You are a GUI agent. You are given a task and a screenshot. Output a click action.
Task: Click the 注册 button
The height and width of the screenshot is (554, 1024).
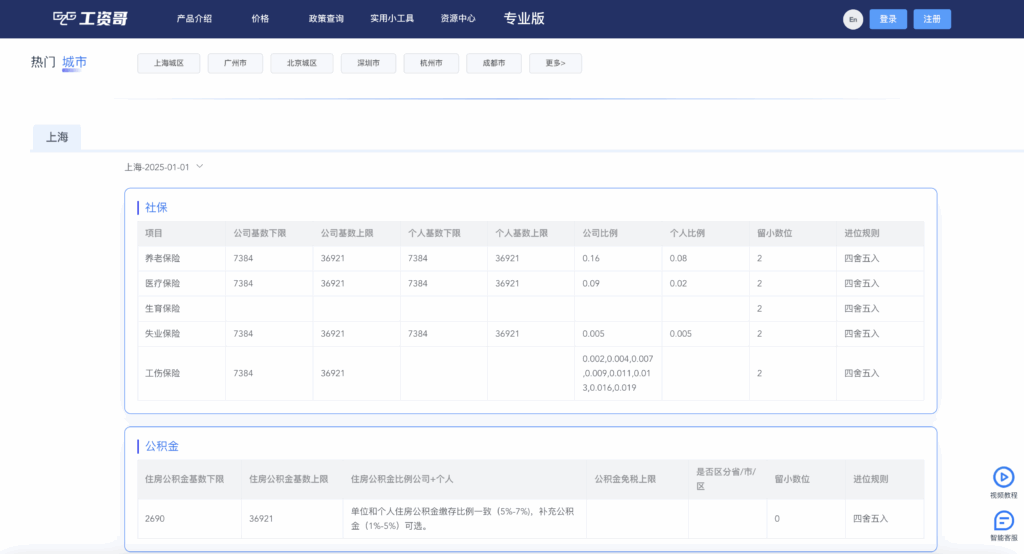point(932,19)
